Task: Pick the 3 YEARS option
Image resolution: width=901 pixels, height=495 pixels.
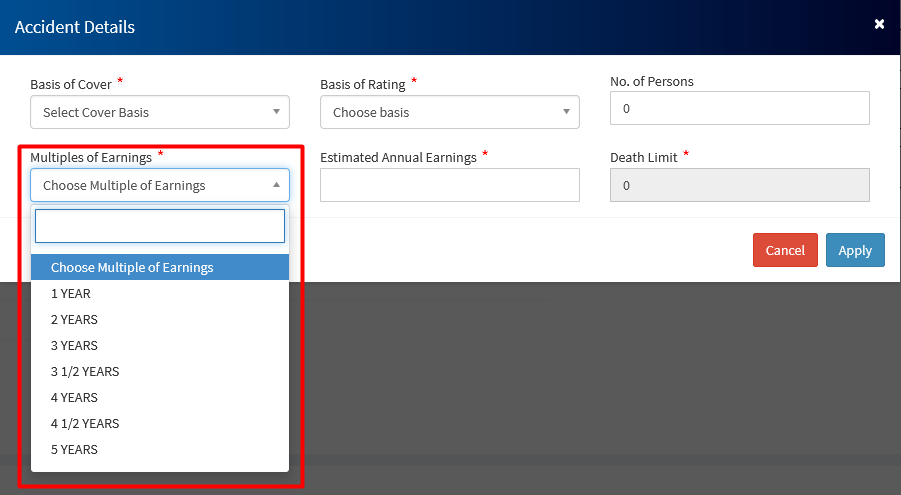Action: 74,346
